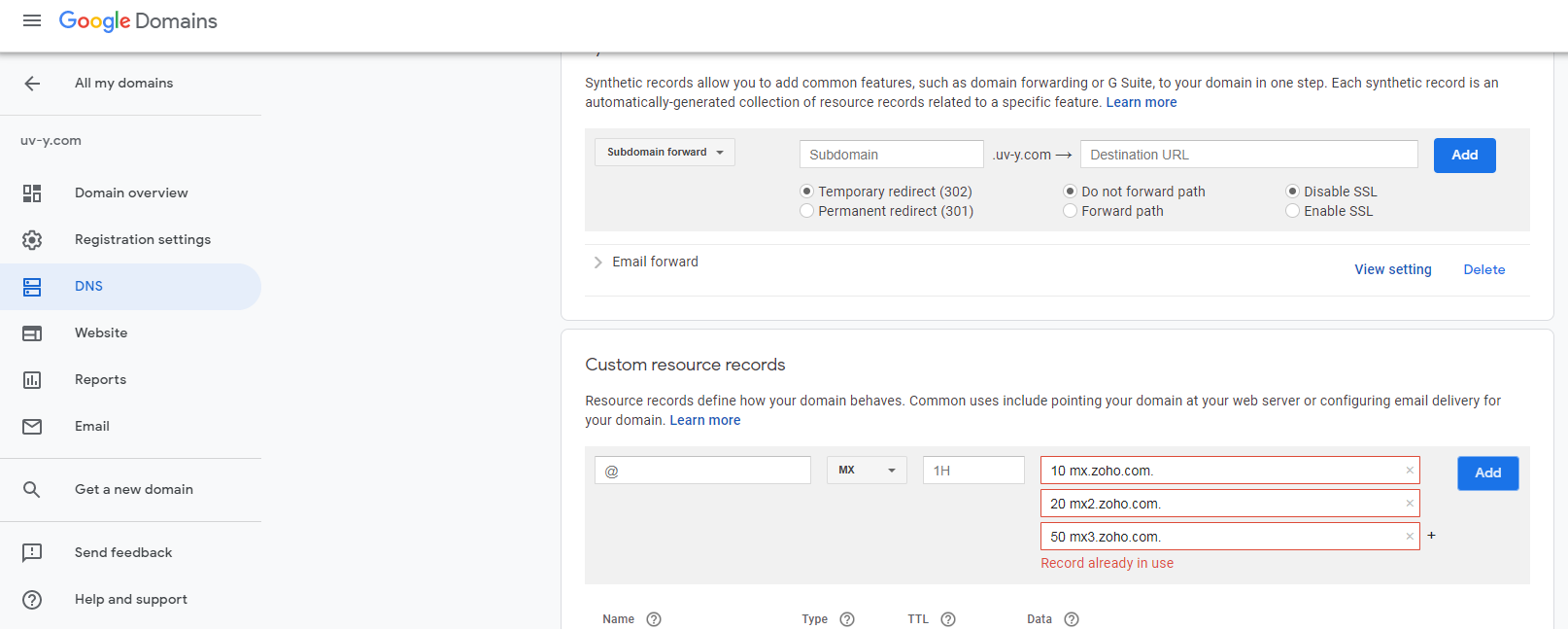The image size is (1568, 630).
Task: Edit the 50 mx3.zoho.com. data field
Action: pos(1230,537)
